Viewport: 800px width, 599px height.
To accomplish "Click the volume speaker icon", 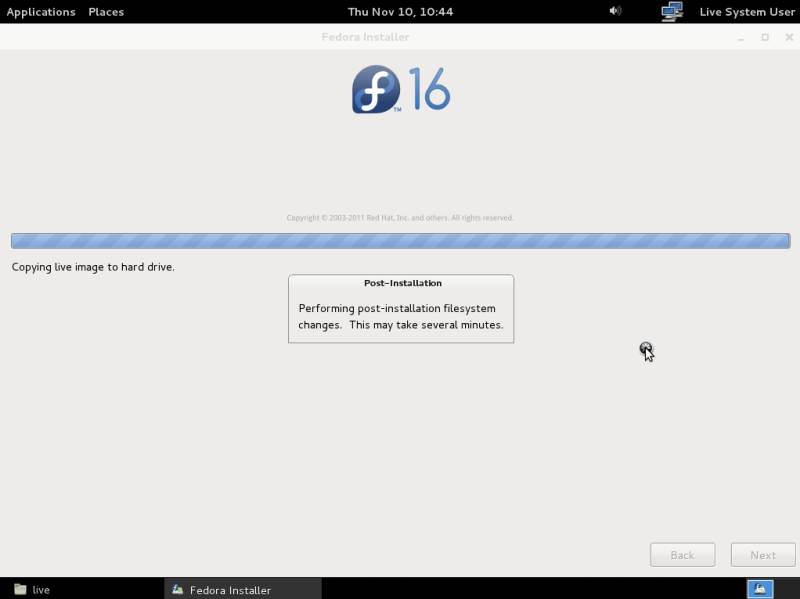I will click(615, 11).
